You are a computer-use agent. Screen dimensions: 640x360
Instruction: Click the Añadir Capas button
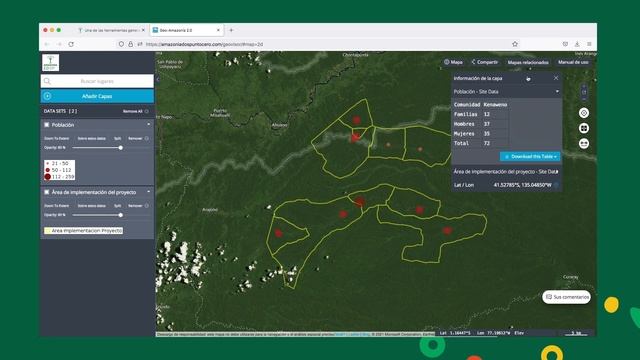(x=97, y=96)
